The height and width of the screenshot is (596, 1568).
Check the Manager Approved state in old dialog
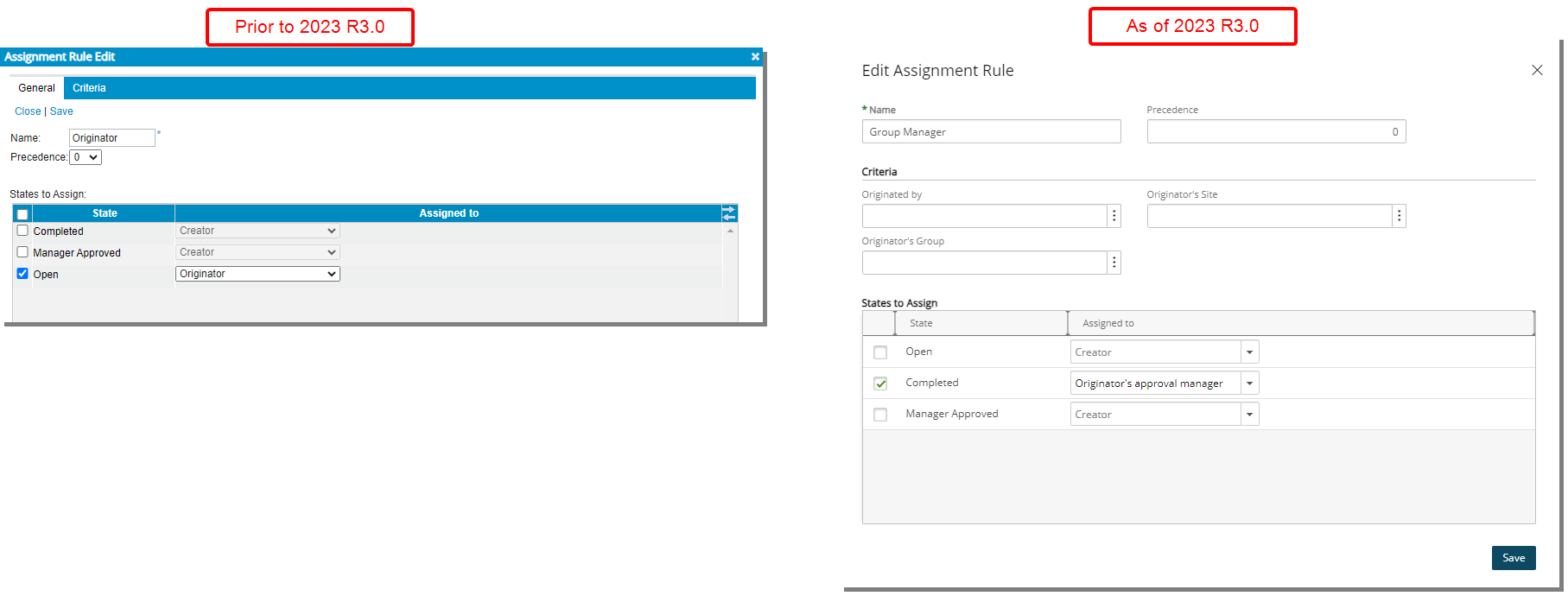point(22,252)
